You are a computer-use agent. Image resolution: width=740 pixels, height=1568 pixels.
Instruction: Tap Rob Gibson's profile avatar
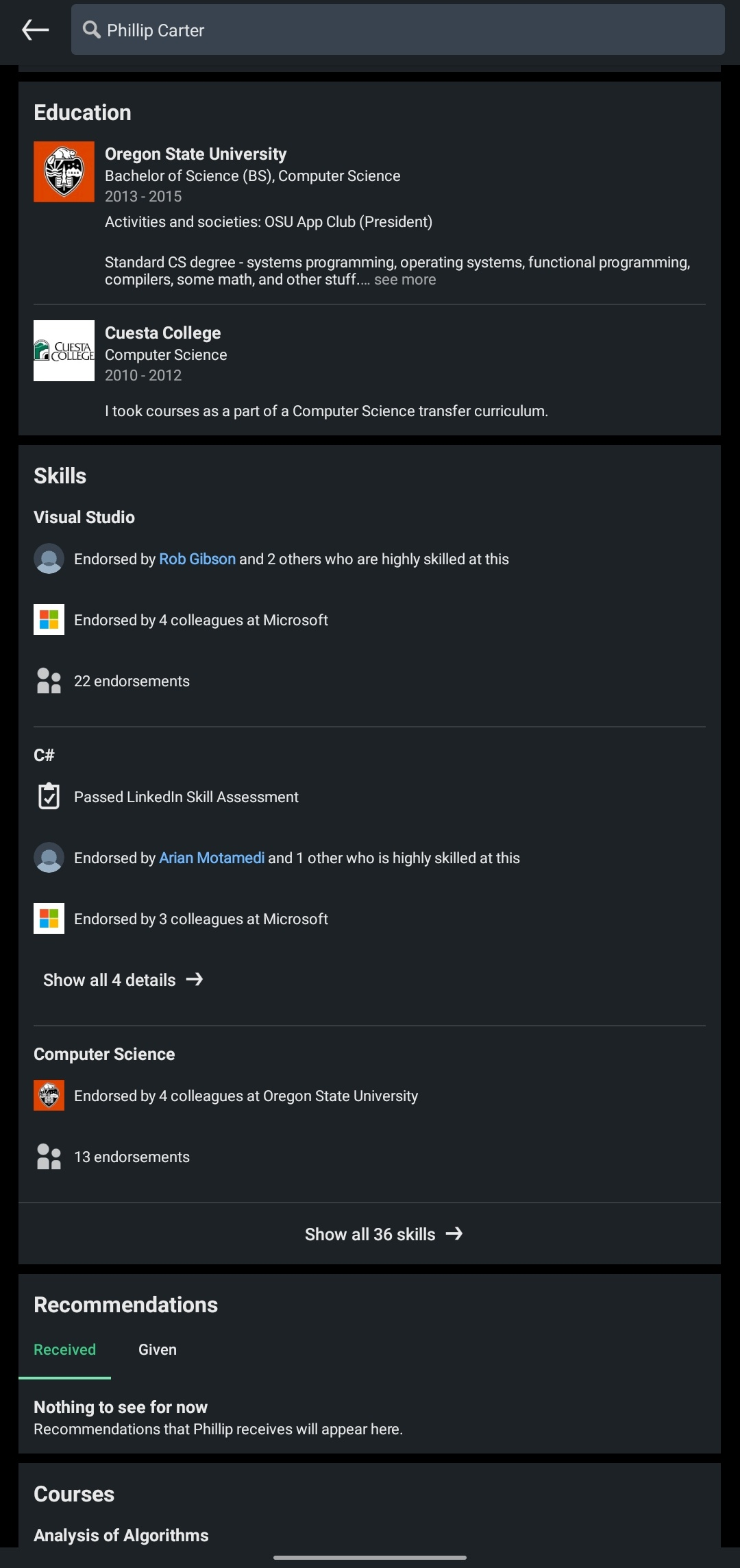[49, 559]
